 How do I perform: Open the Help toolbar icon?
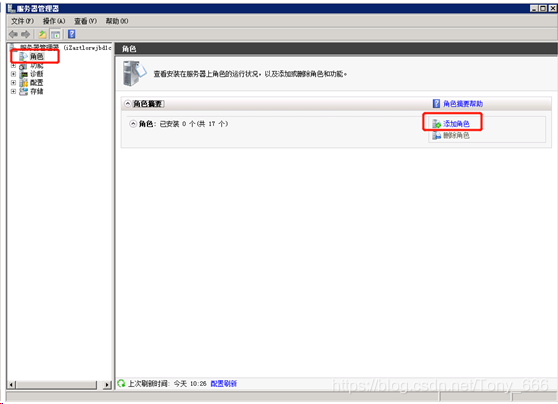[x=72, y=34]
